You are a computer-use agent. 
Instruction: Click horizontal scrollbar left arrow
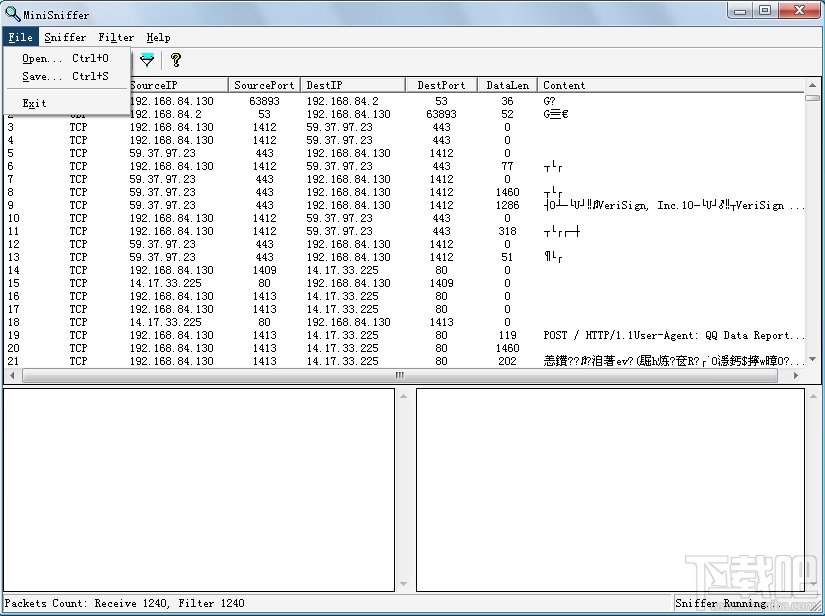[x=12, y=376]
